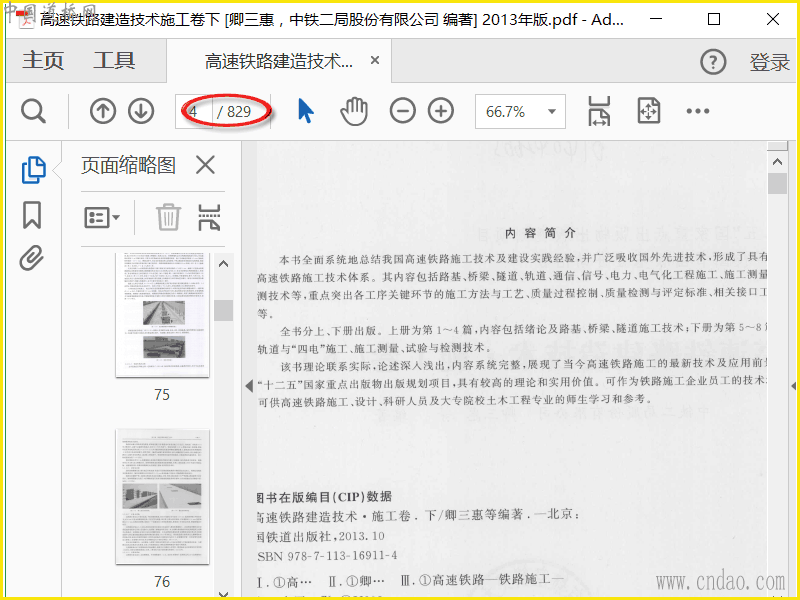
Task: Zoom in with the plus button
Action: 441,111
